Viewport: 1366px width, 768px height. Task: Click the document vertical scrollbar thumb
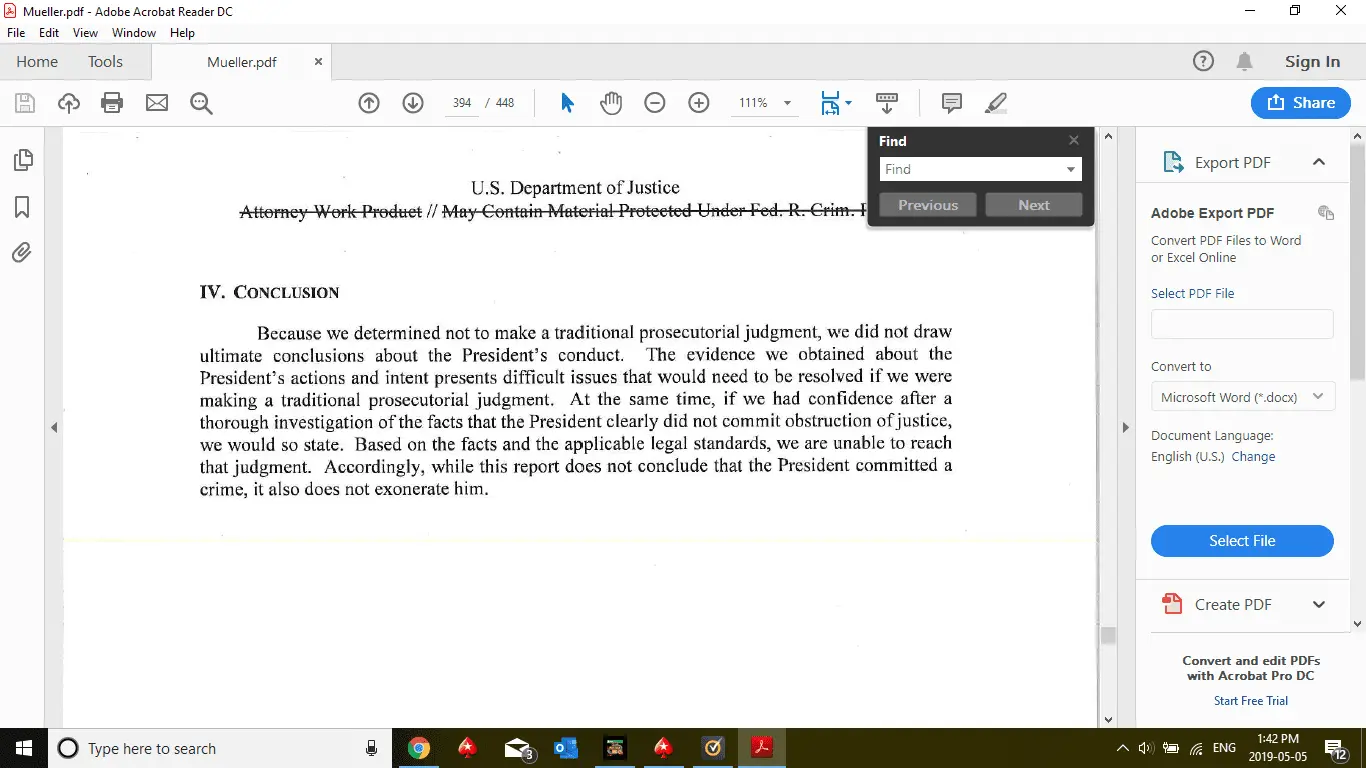coord(1108,636)
